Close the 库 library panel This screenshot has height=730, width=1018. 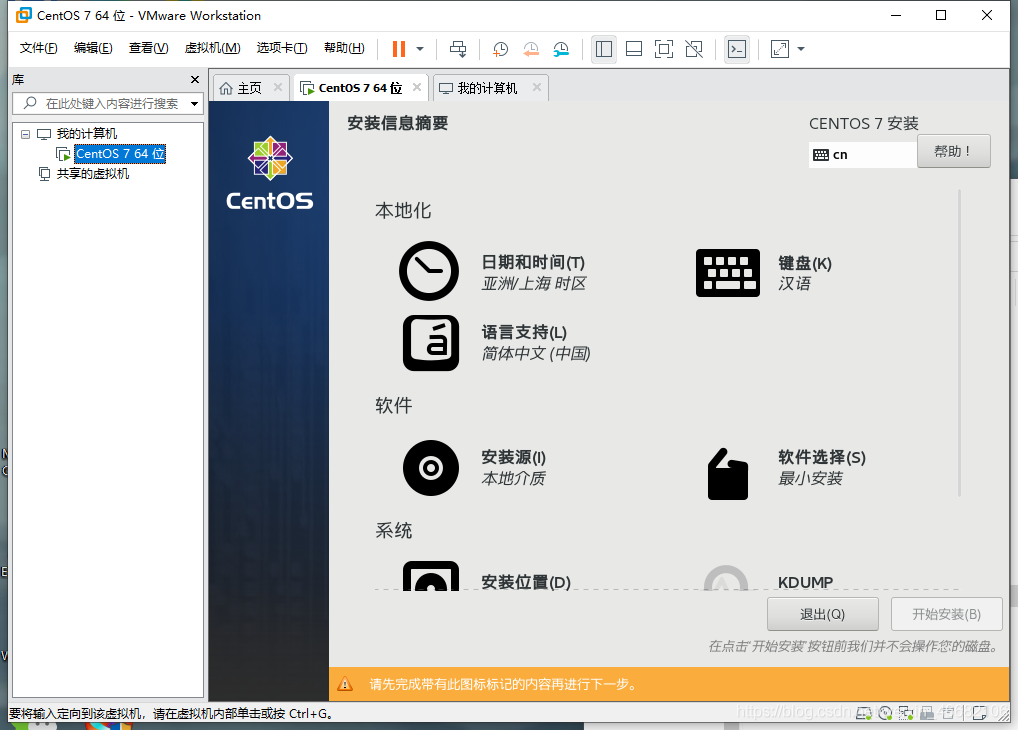pos(195,79)
